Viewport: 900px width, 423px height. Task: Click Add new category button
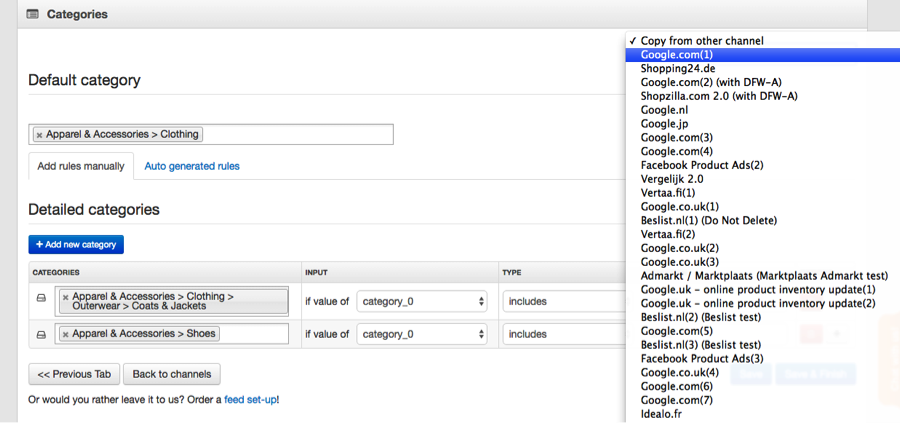[x=76, y=245]
